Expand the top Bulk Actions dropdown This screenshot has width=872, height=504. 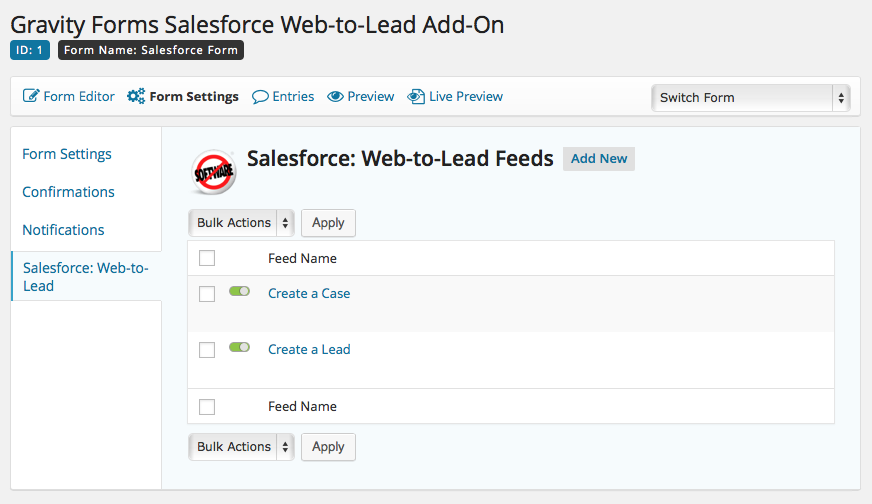(241, 223)
